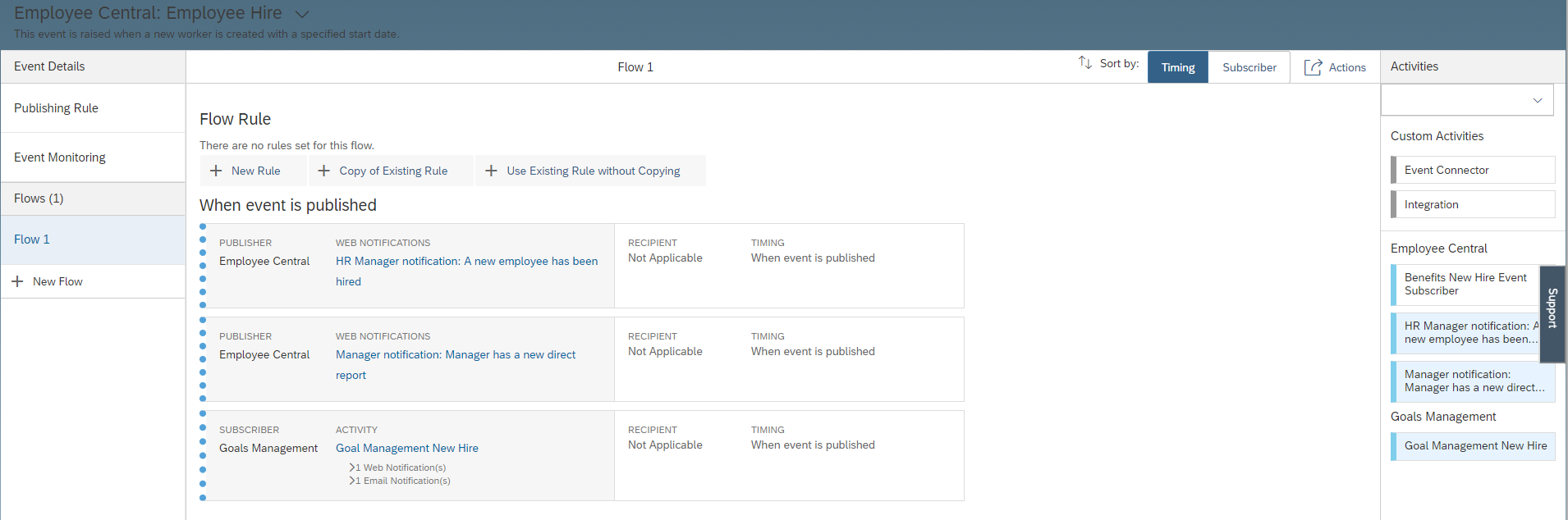Grab drag handle of HR Manager notification card
The width and height of the screenshot is (1568, 520).
point(203,266)
